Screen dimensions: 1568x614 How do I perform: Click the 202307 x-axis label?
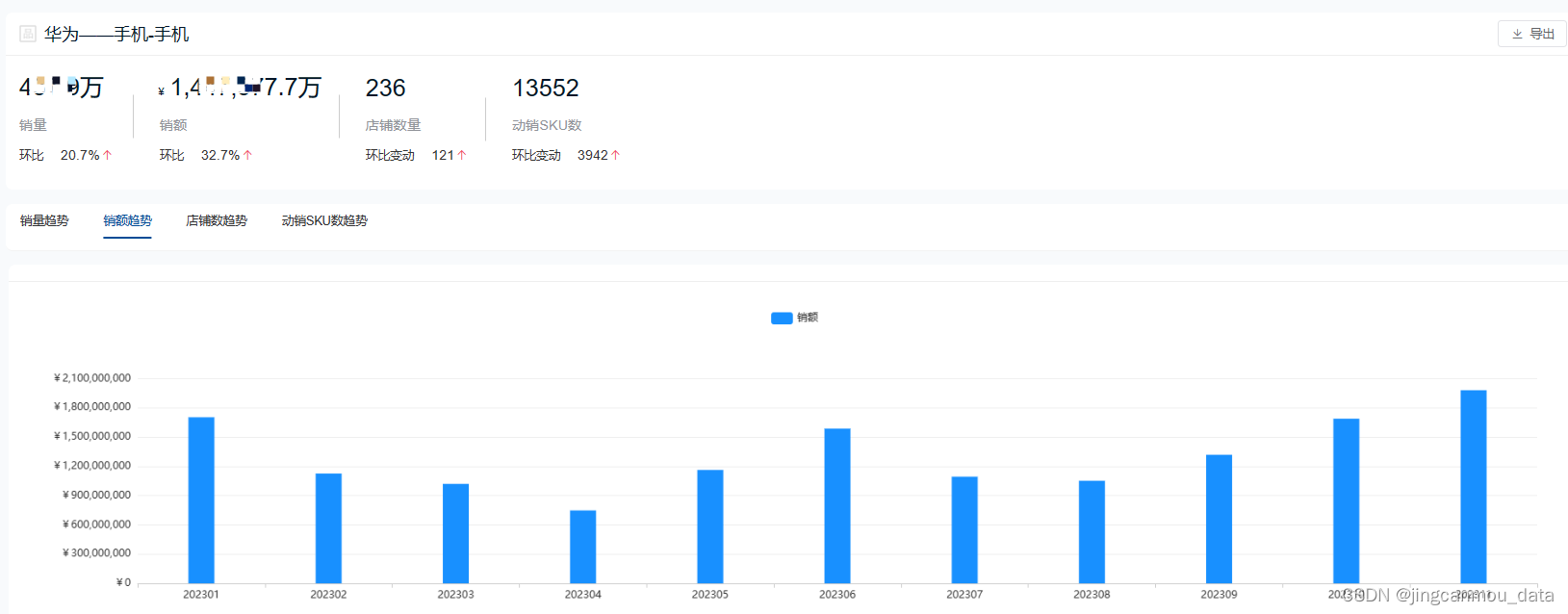point(964,595)
